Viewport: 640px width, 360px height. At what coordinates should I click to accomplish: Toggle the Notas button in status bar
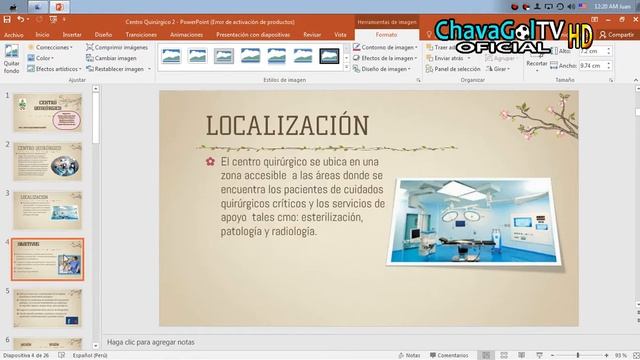pyautogui.click(x=409, y=355)
